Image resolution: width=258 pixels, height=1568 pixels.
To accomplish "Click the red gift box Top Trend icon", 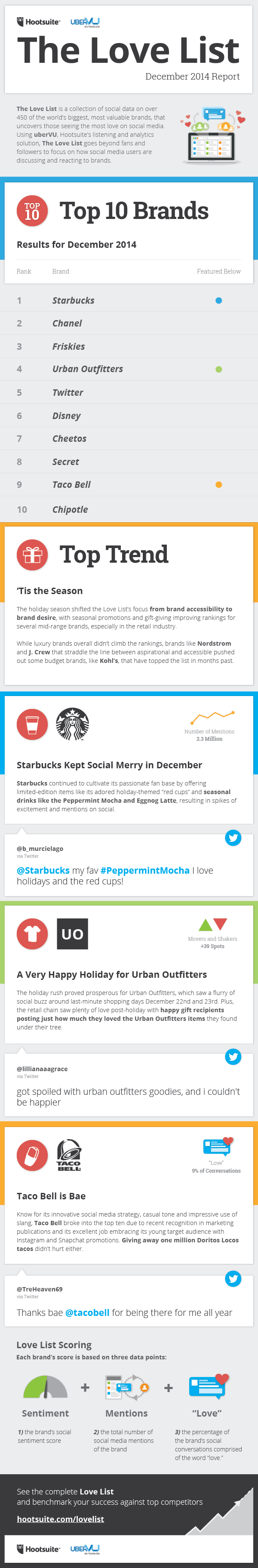I will coord(32,554).
